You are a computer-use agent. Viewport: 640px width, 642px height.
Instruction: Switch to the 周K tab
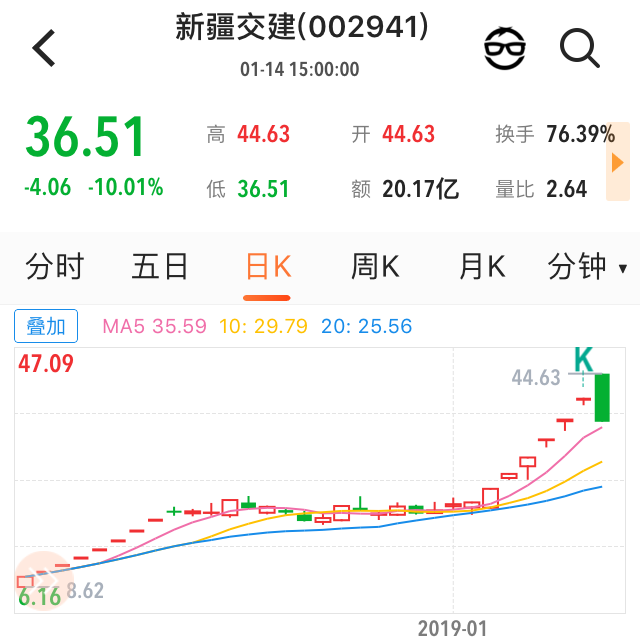[375, 267]
